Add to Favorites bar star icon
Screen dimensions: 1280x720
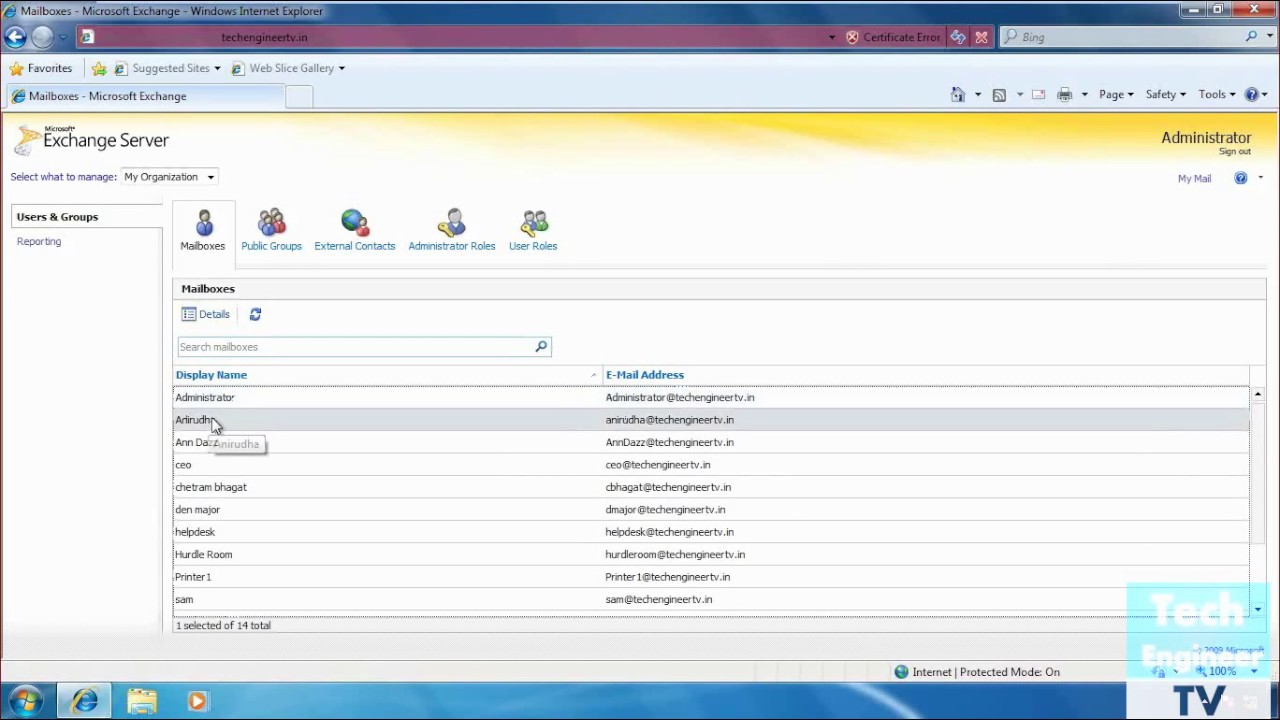(99, 68)
